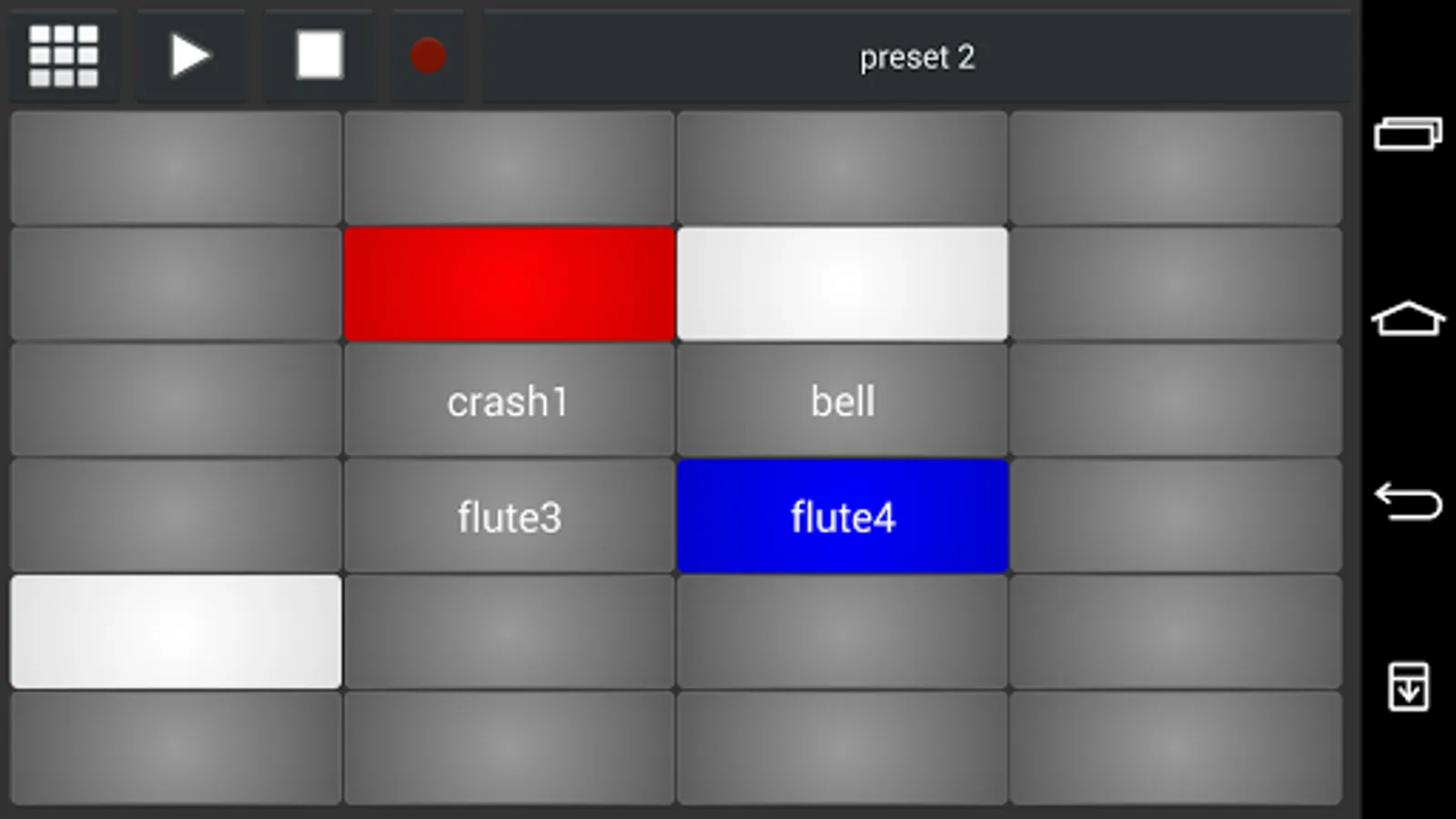Trigger the flute3 pad

[509, 516]
